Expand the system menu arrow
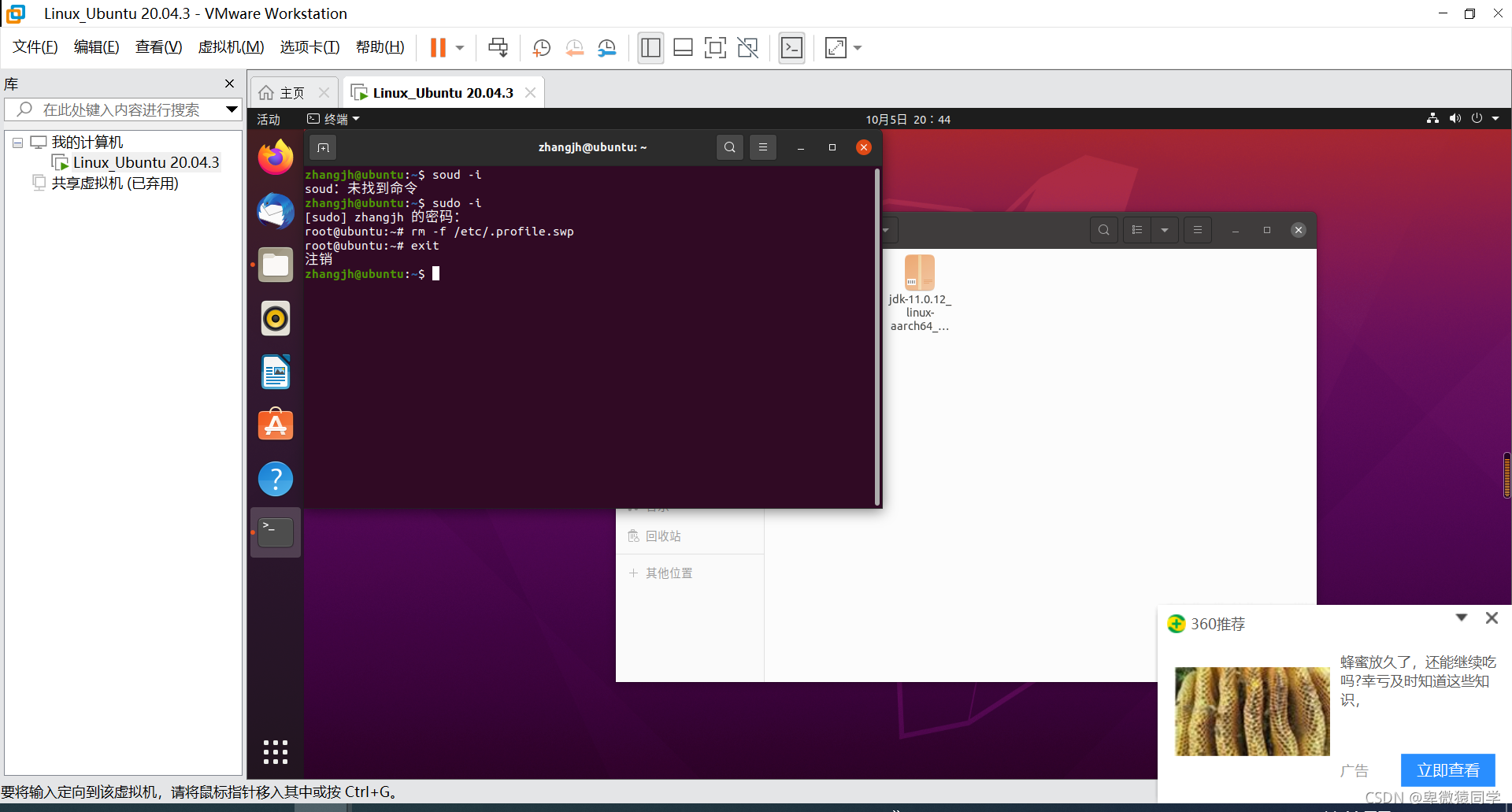This screenshot has width=1512, height=812. pos(1495,119)
